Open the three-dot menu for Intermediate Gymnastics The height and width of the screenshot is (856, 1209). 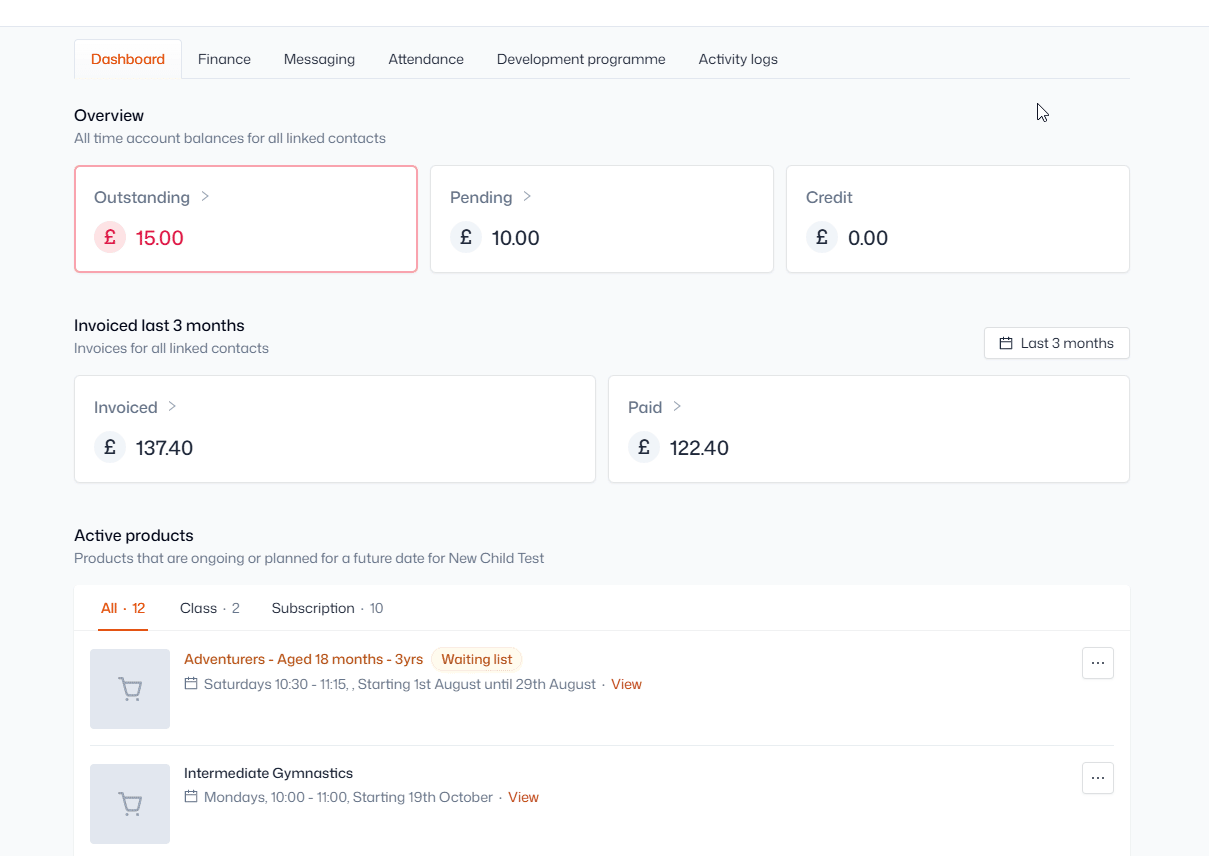coord(1098,778)
